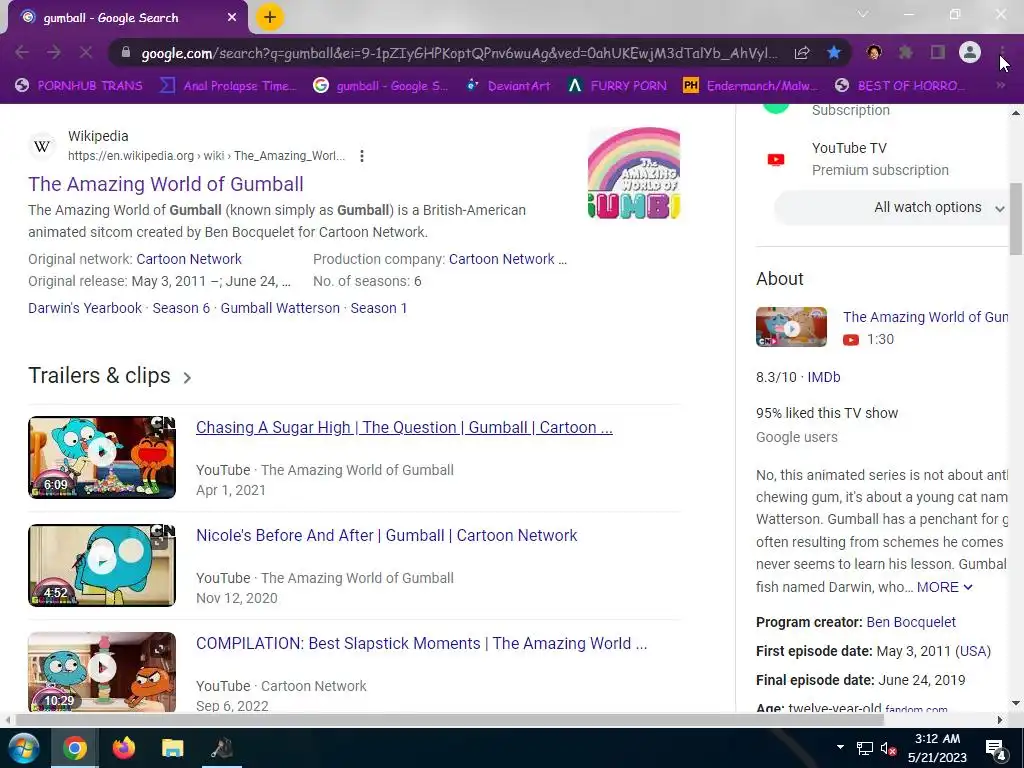Click the network tray icon
Screen dimensions: 1024x768
point(865,748)
